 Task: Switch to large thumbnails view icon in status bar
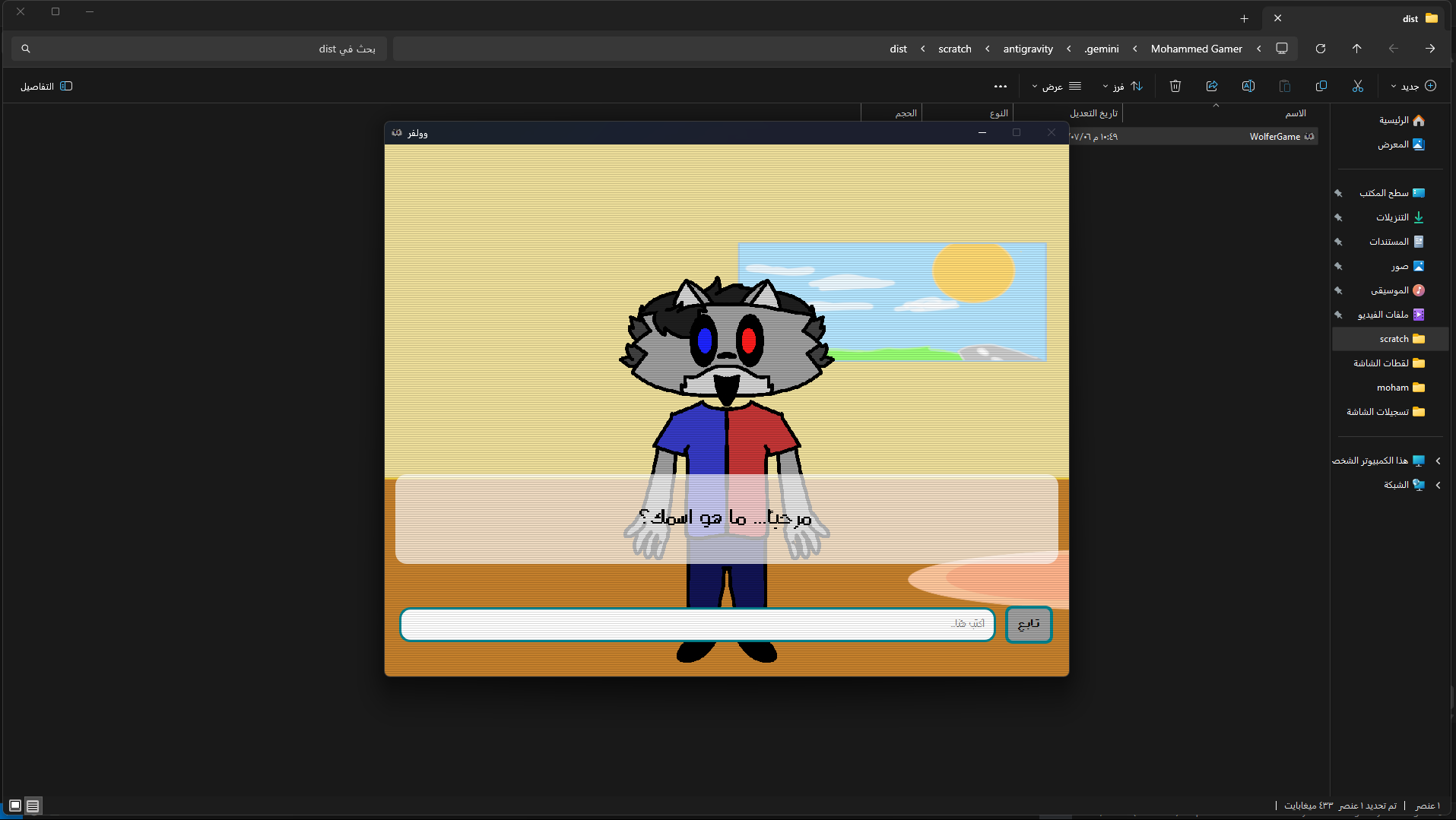[x=15, y=806]
